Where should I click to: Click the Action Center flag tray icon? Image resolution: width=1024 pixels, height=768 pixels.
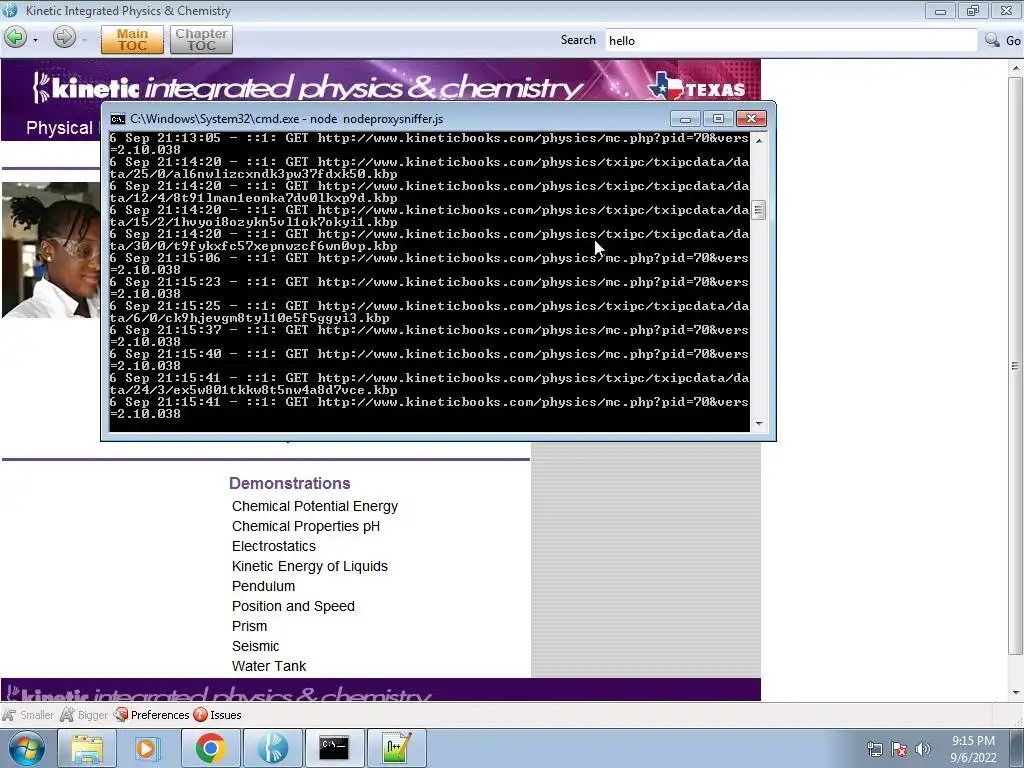(x=899, y=750)
